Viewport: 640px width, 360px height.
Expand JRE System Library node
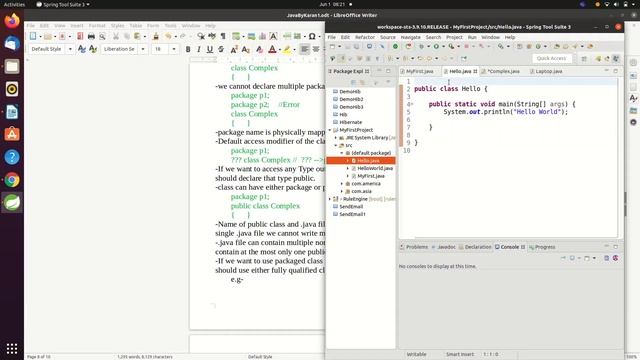tap(336, 138)
